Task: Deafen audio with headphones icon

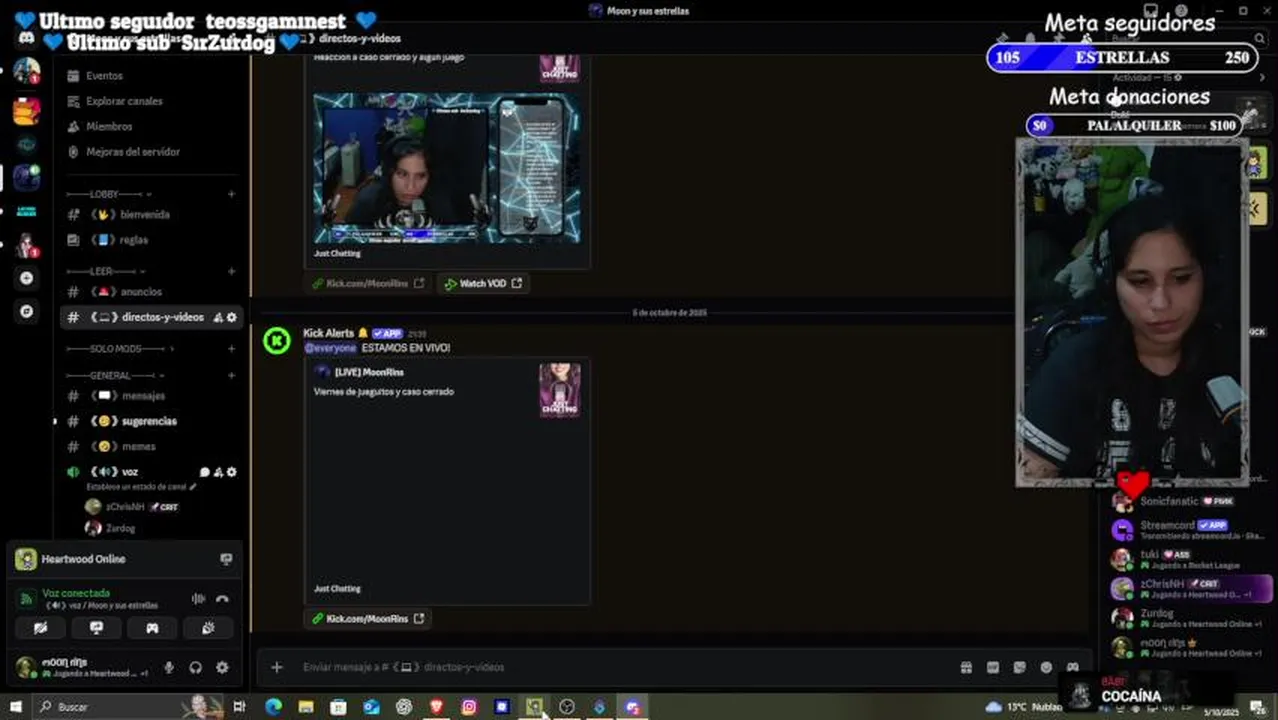Action: point(196,667)
